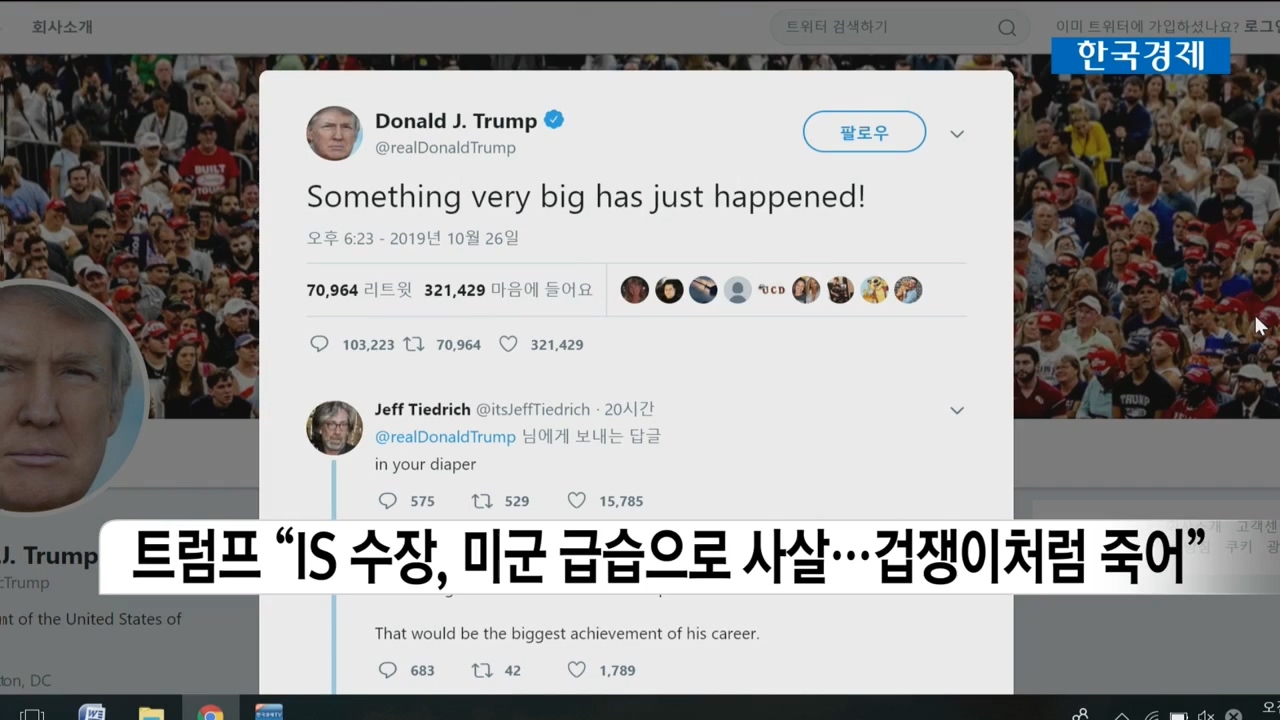Like Jeff Tiedrich's reply with 15,785 hearts
This screenshot has height=720, width=1280.
577,500
